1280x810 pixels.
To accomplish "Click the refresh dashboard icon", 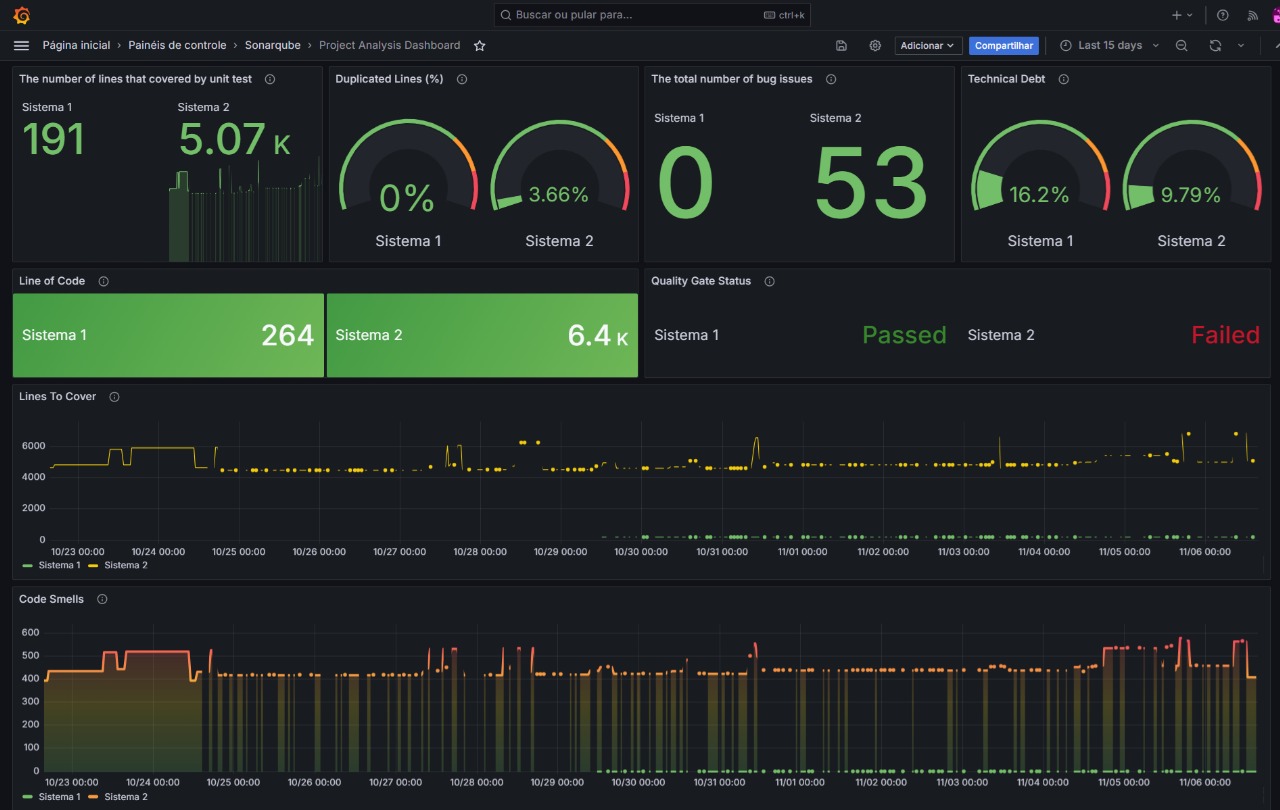I will [x=1215, y=46].
